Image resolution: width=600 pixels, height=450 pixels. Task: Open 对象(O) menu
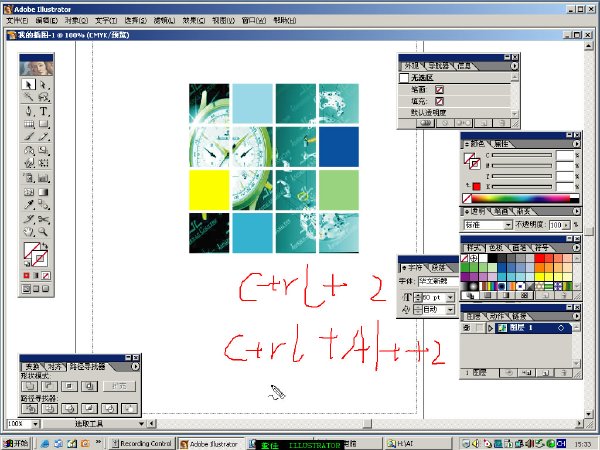click(76, 20)
